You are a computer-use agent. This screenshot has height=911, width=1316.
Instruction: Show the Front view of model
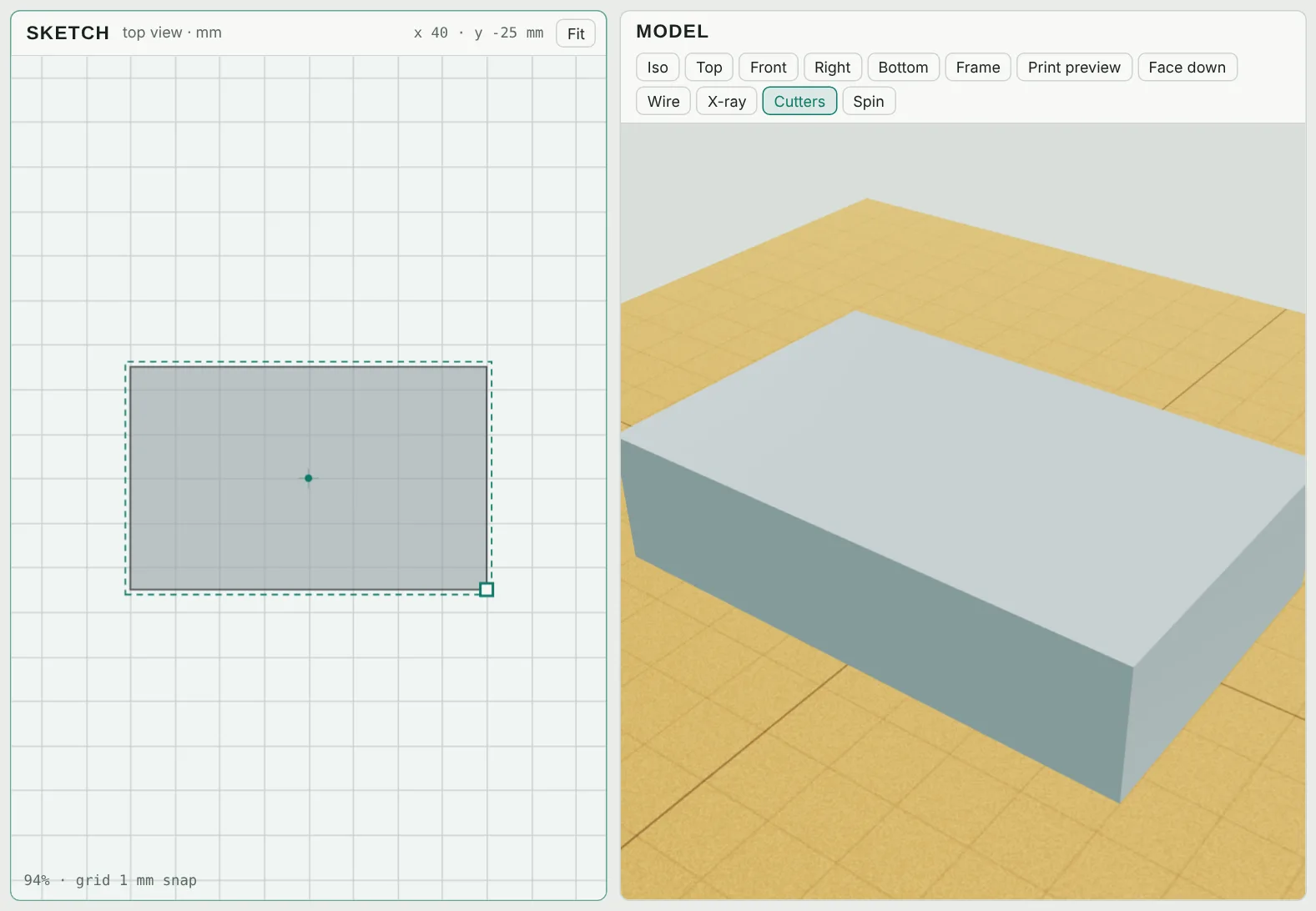(769, 68)
